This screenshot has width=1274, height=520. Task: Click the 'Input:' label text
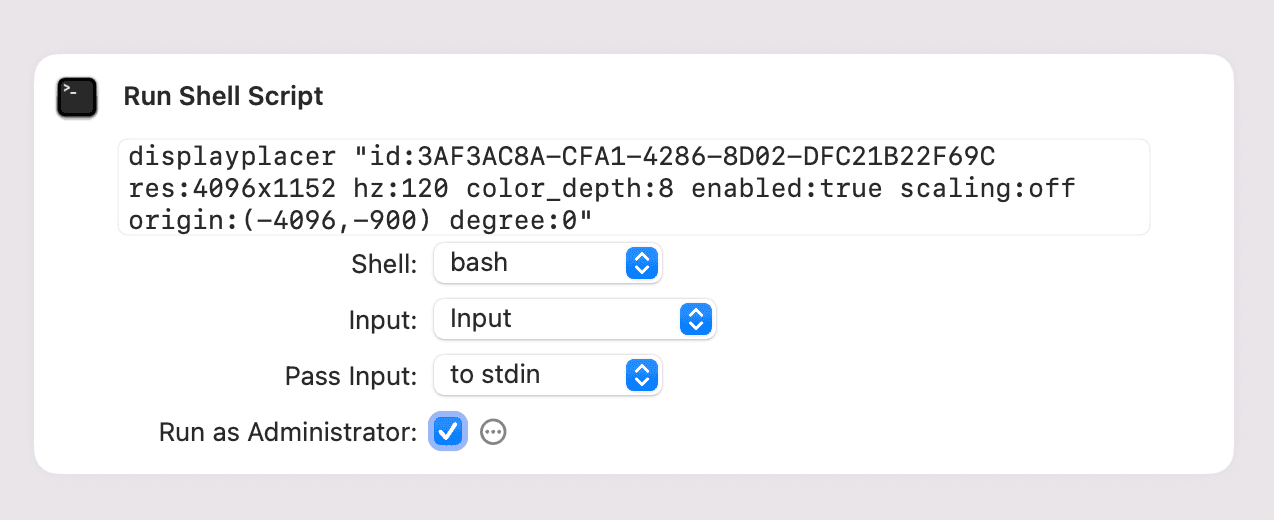tap(382, 321)
